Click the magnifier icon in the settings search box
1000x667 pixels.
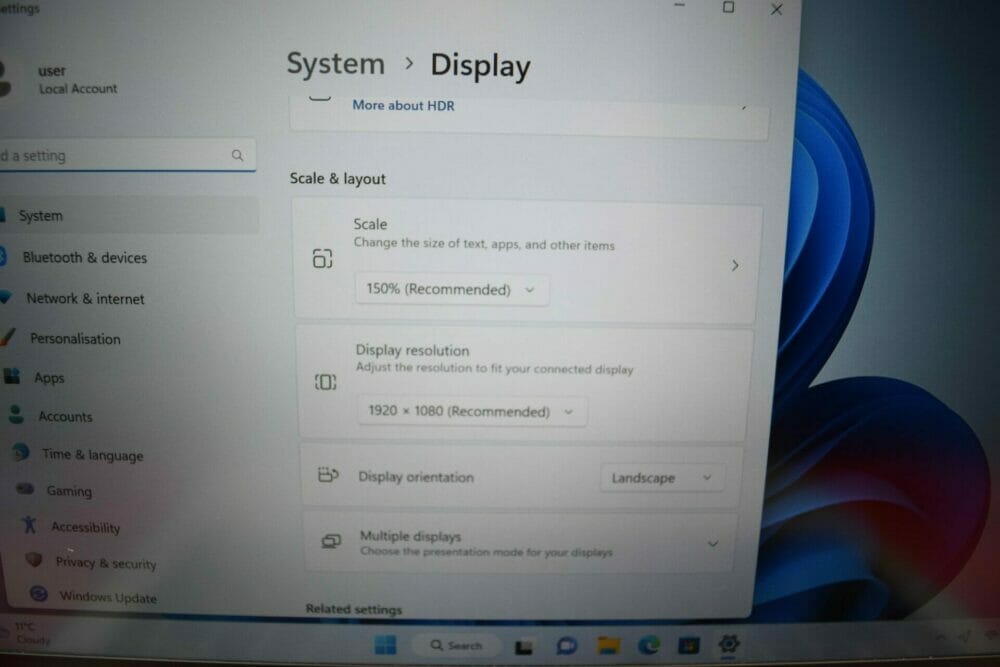click(x=237, y=155)
